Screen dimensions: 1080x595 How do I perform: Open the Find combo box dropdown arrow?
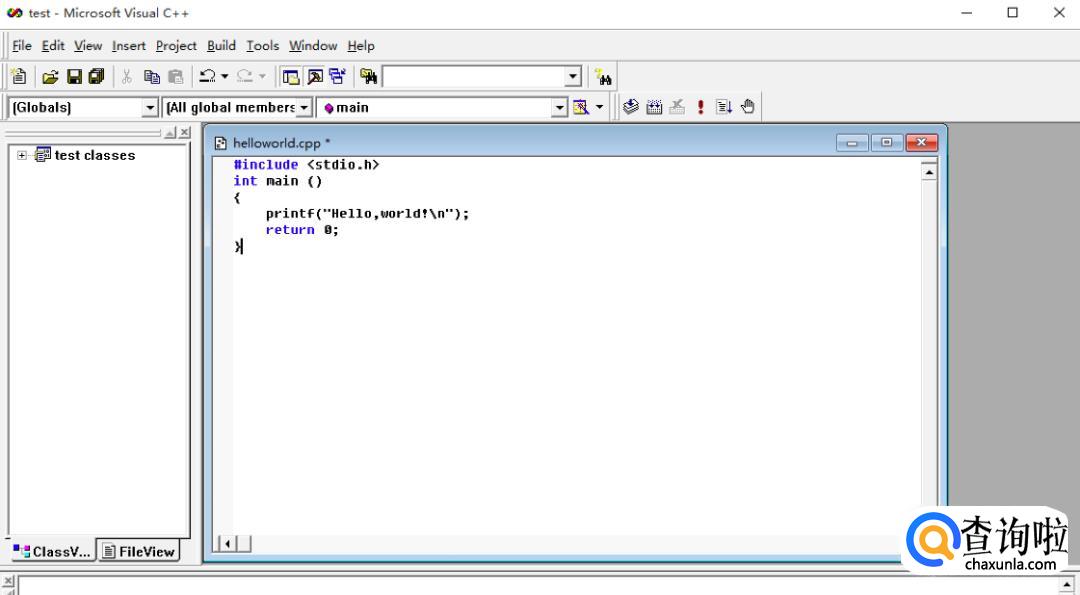573,76
